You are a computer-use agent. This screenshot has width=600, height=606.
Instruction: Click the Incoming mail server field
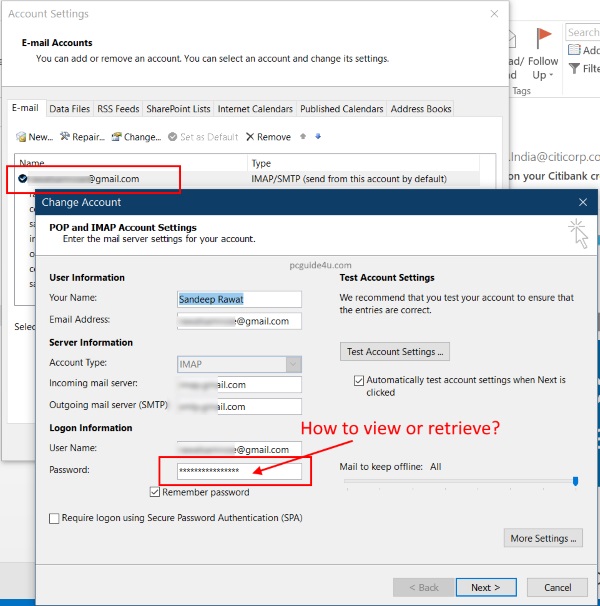pos(239,385)
